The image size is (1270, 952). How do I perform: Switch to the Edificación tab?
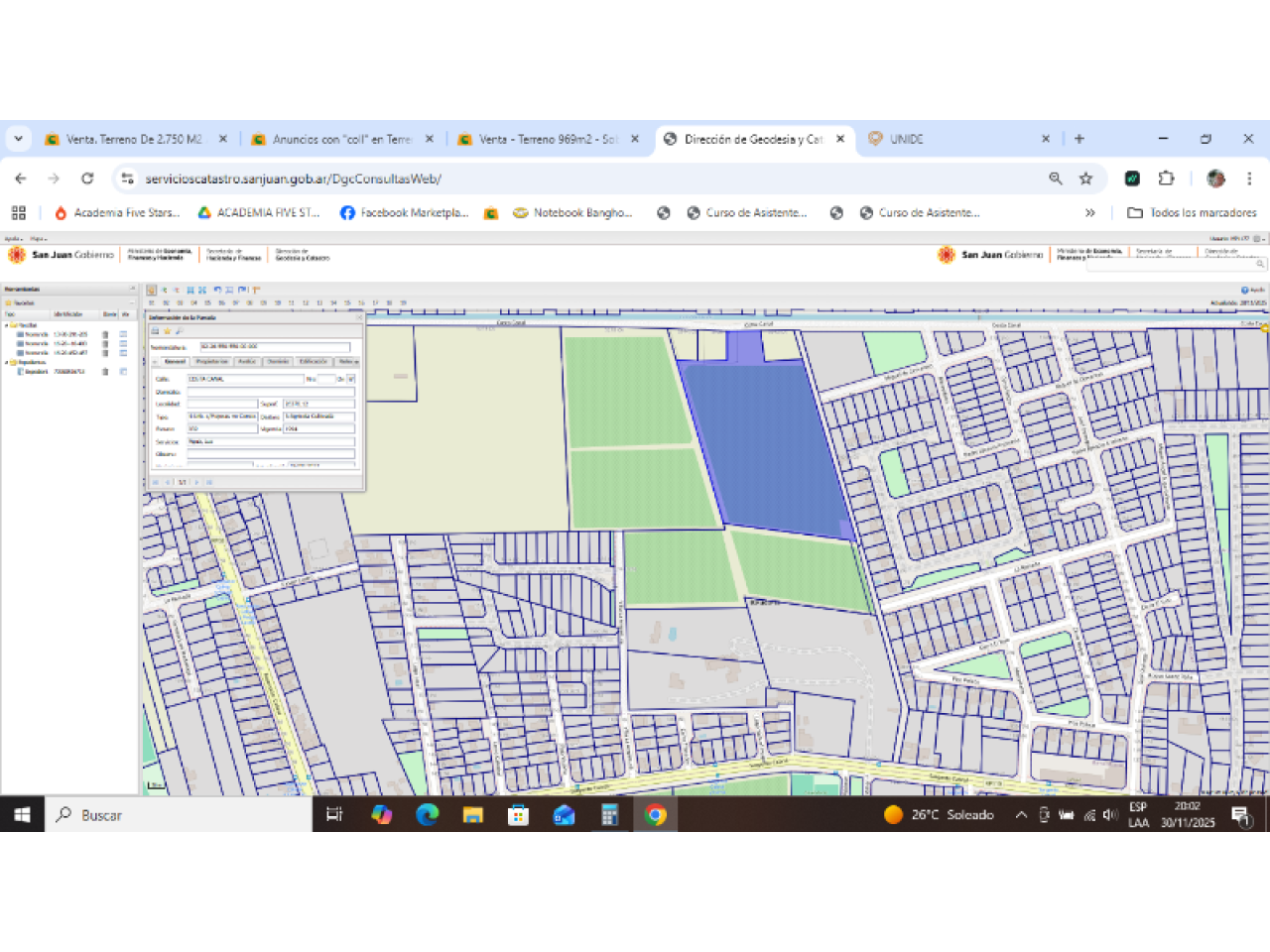point(313,362)
